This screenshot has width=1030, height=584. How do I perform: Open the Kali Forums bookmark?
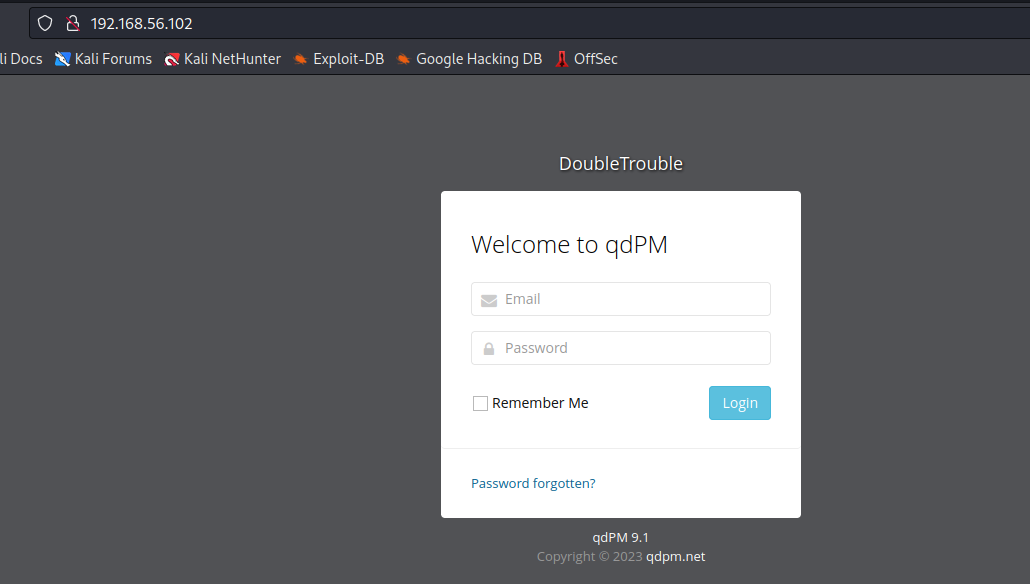103,59
